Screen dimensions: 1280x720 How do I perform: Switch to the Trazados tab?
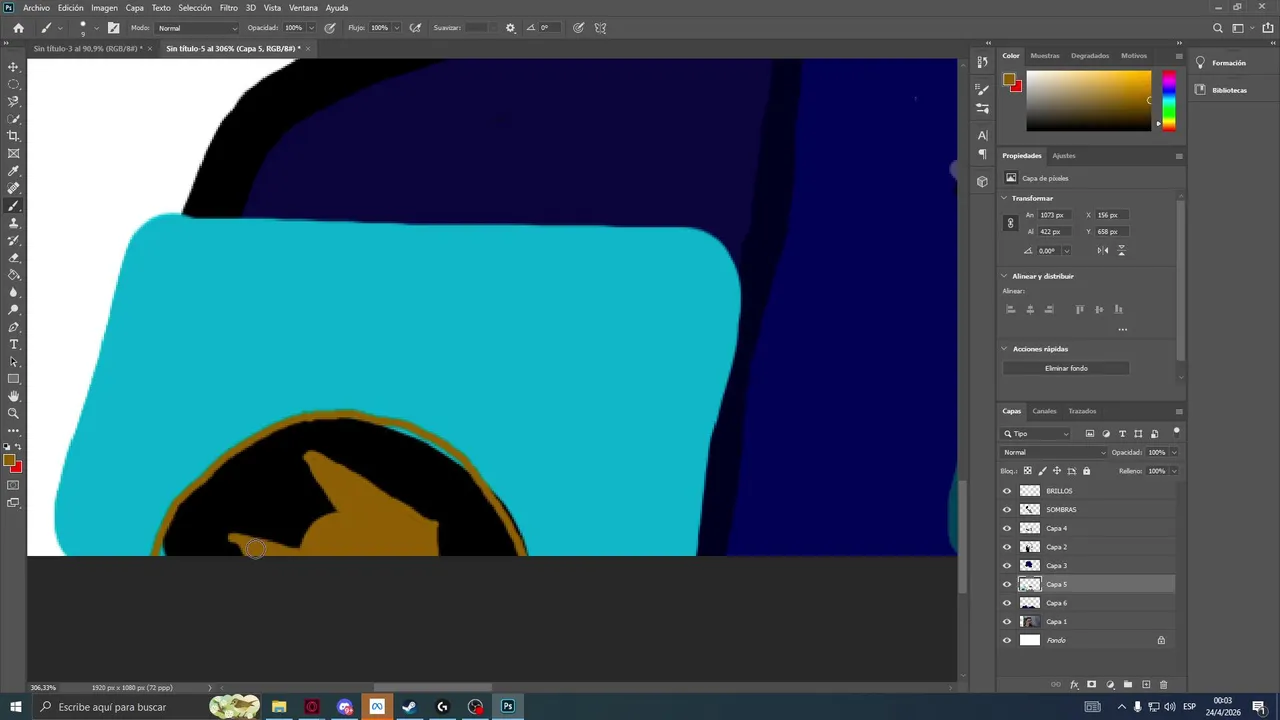[1082, 411]
